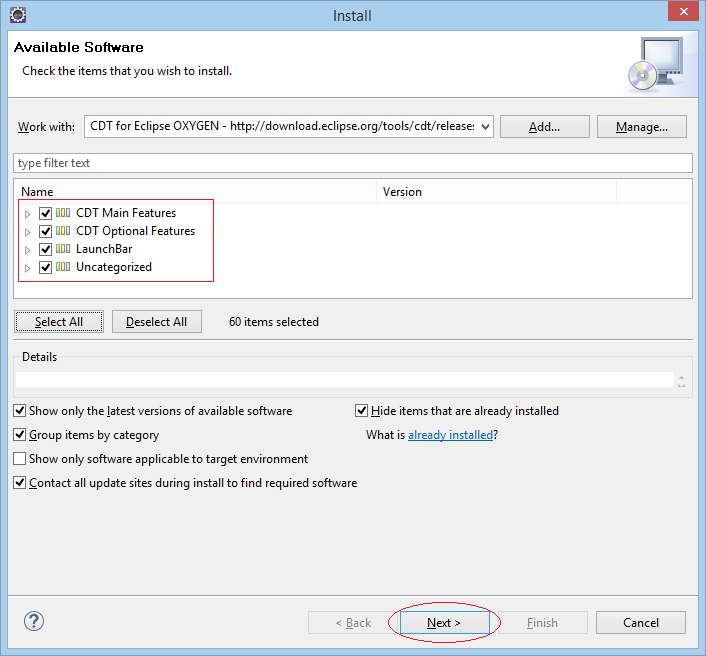Sort by the Version column header
This screenshot has height=656, width=706.
(496, 192)
